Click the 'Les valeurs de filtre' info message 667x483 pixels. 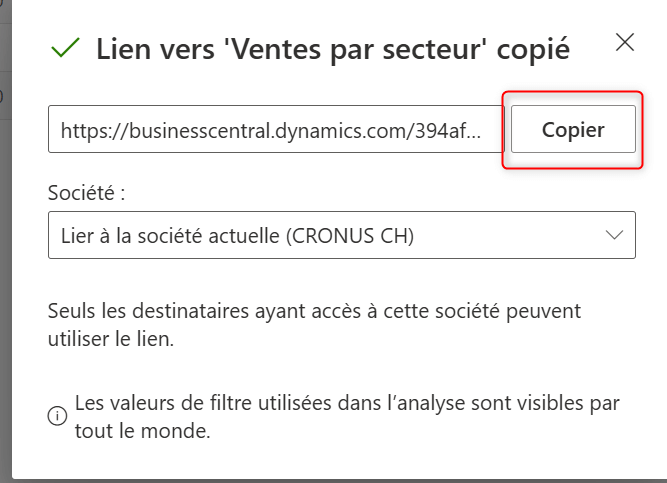[346, 404]
